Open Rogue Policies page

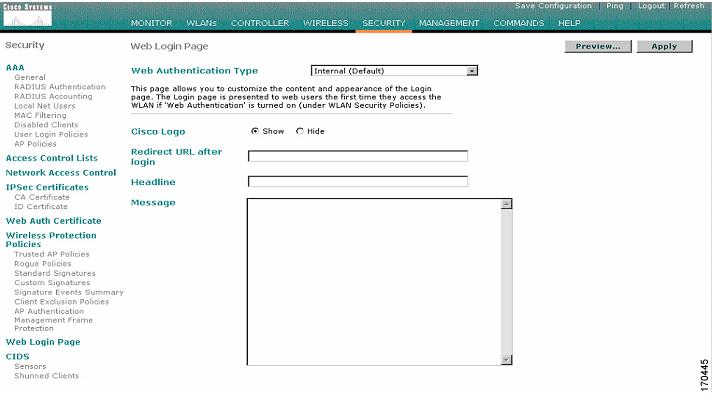tap(43, 264)
